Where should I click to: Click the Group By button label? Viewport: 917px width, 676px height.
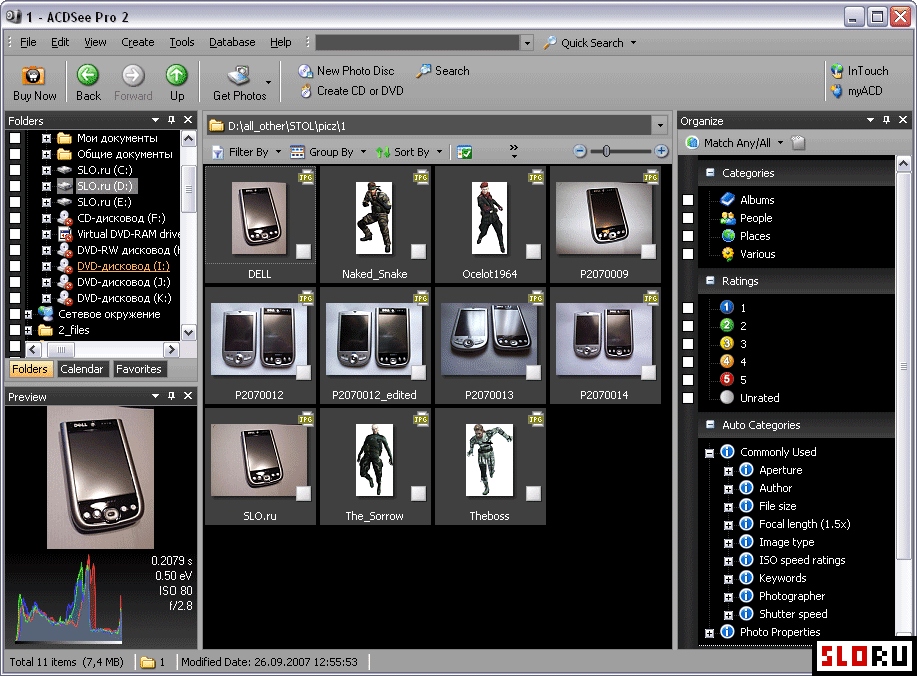click(331, 152)
